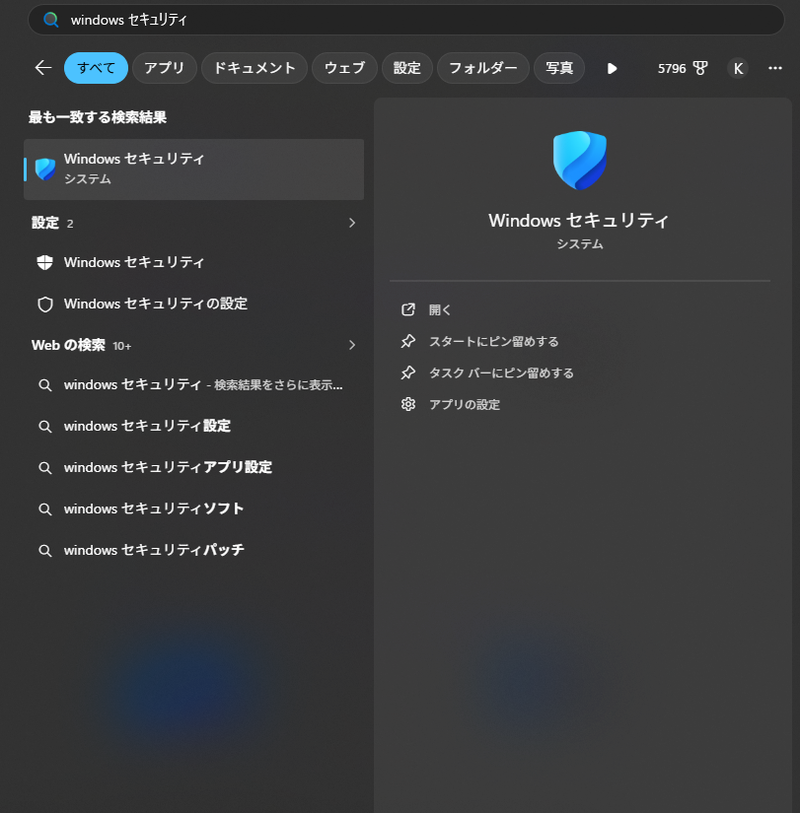The height and width of the screenshot is (813, 800).
Task: Switch to the ドキュメント filter tab
Action: (254, 68)
